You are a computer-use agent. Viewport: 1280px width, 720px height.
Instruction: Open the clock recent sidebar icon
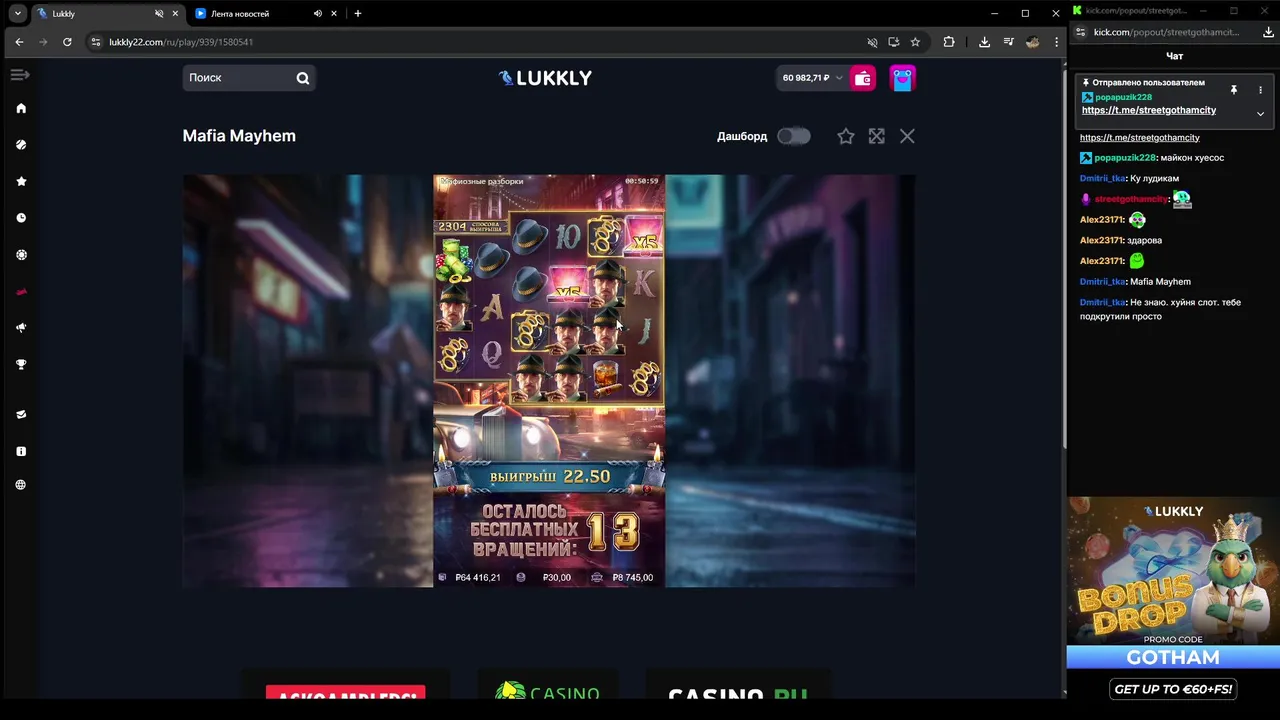(x=21, y=218)
